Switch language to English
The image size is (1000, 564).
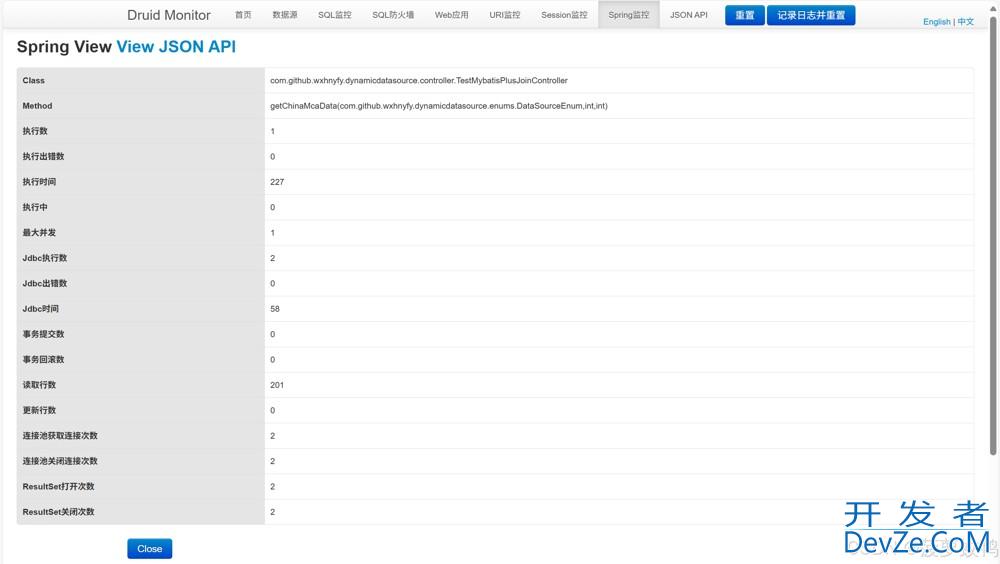(936, 22)
